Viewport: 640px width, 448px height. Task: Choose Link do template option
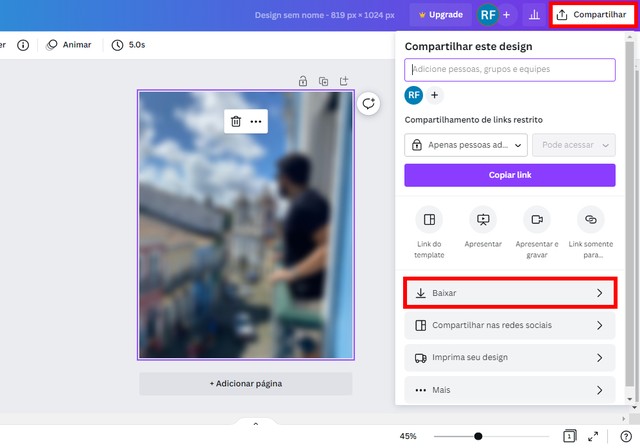(429, 232)
